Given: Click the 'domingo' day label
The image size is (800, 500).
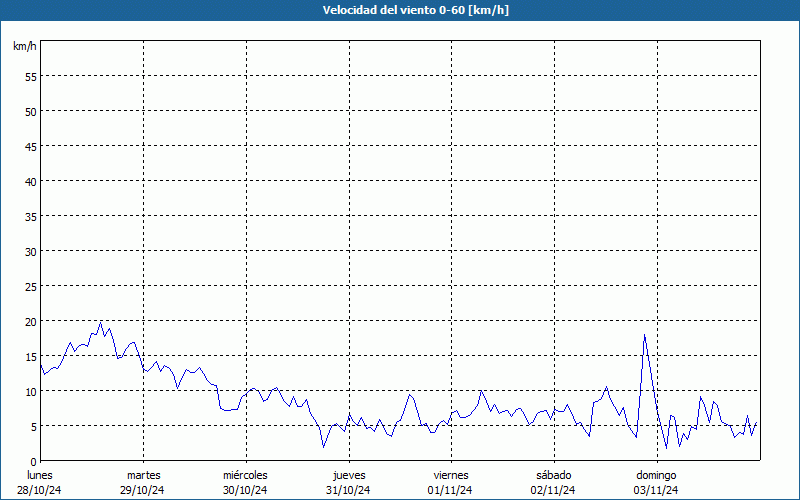Looking at the screenshot, I should 656,475.
